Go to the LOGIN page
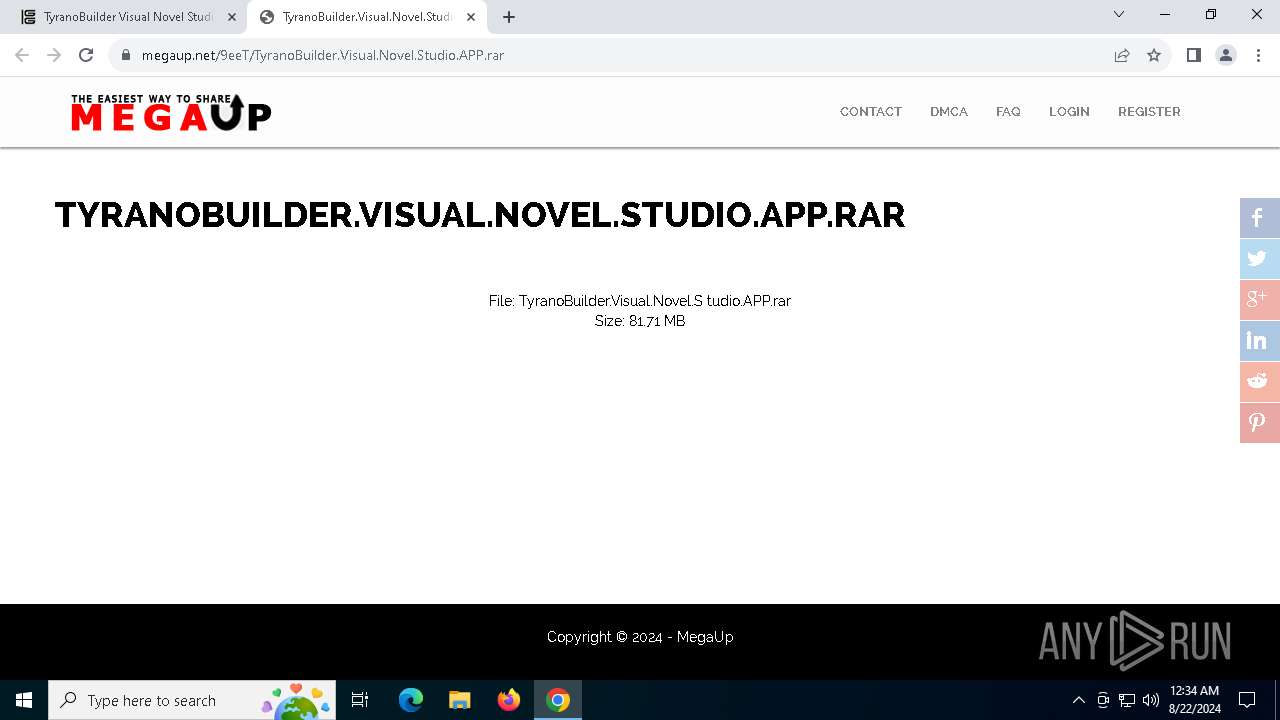 (x=1069, y=112)
